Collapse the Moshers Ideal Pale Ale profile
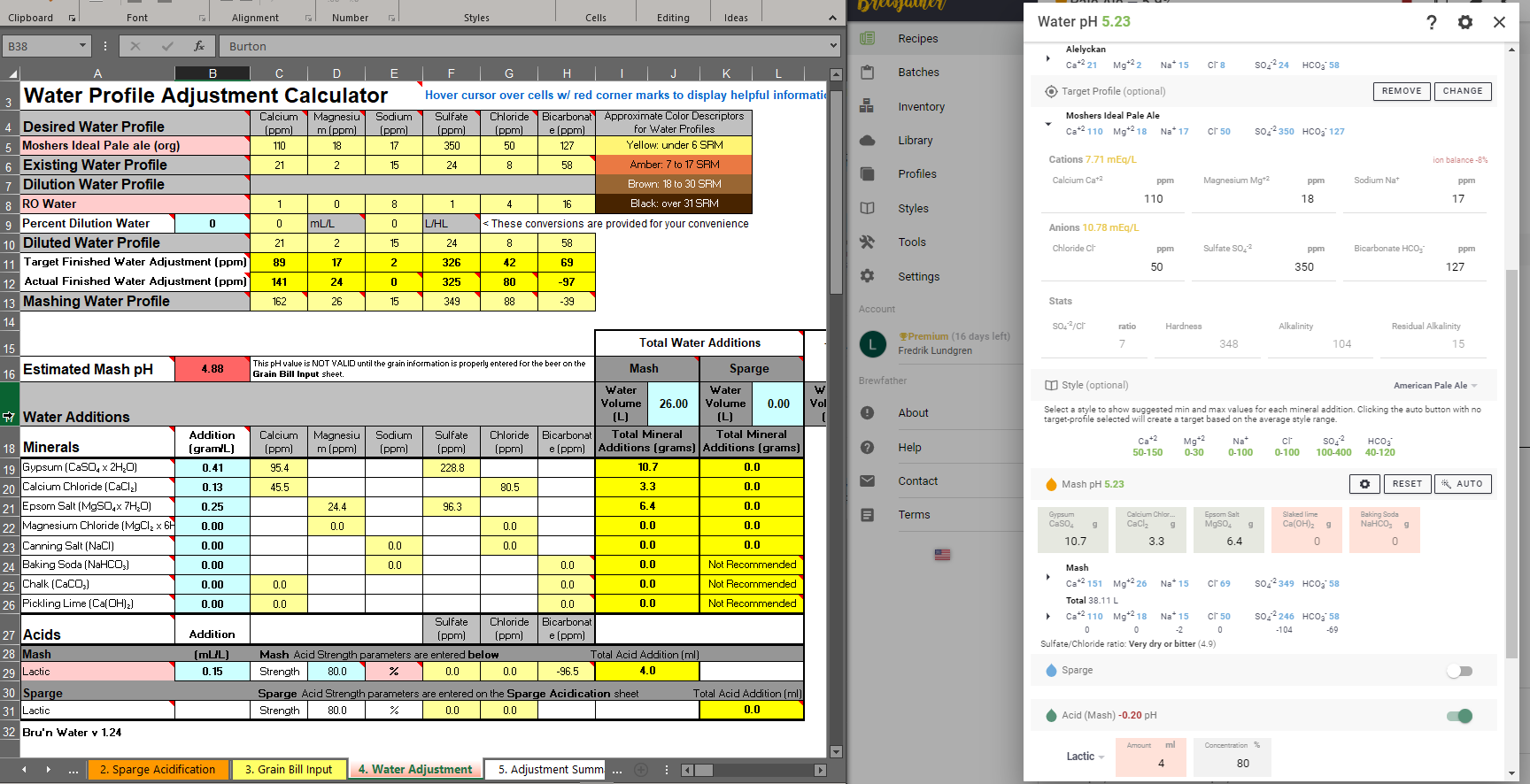Image resolution: width=1530 pixels, height=784 pixels. (x=1048, y=124)
